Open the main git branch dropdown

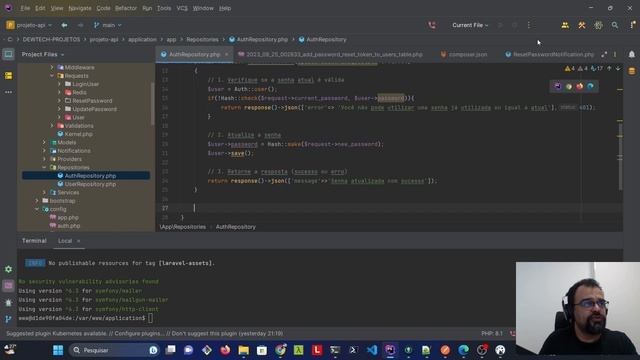108,25
